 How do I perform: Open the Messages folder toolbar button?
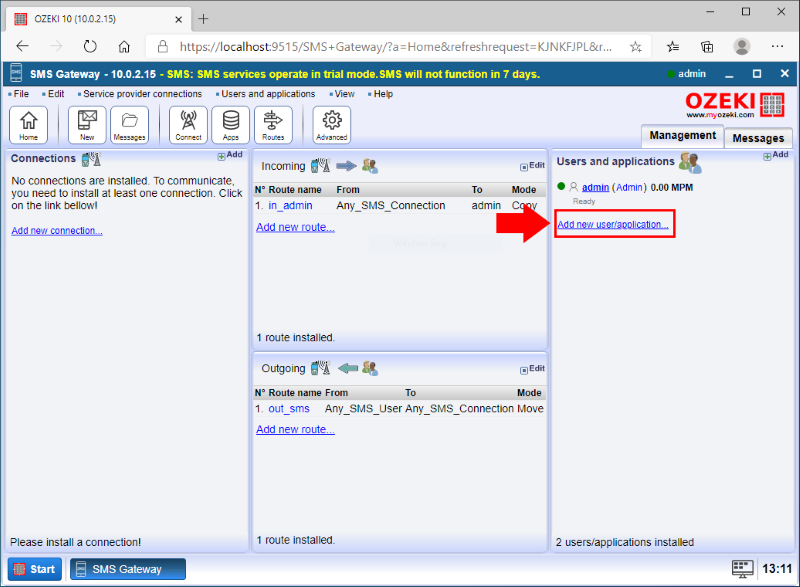[x=130, y=125]
